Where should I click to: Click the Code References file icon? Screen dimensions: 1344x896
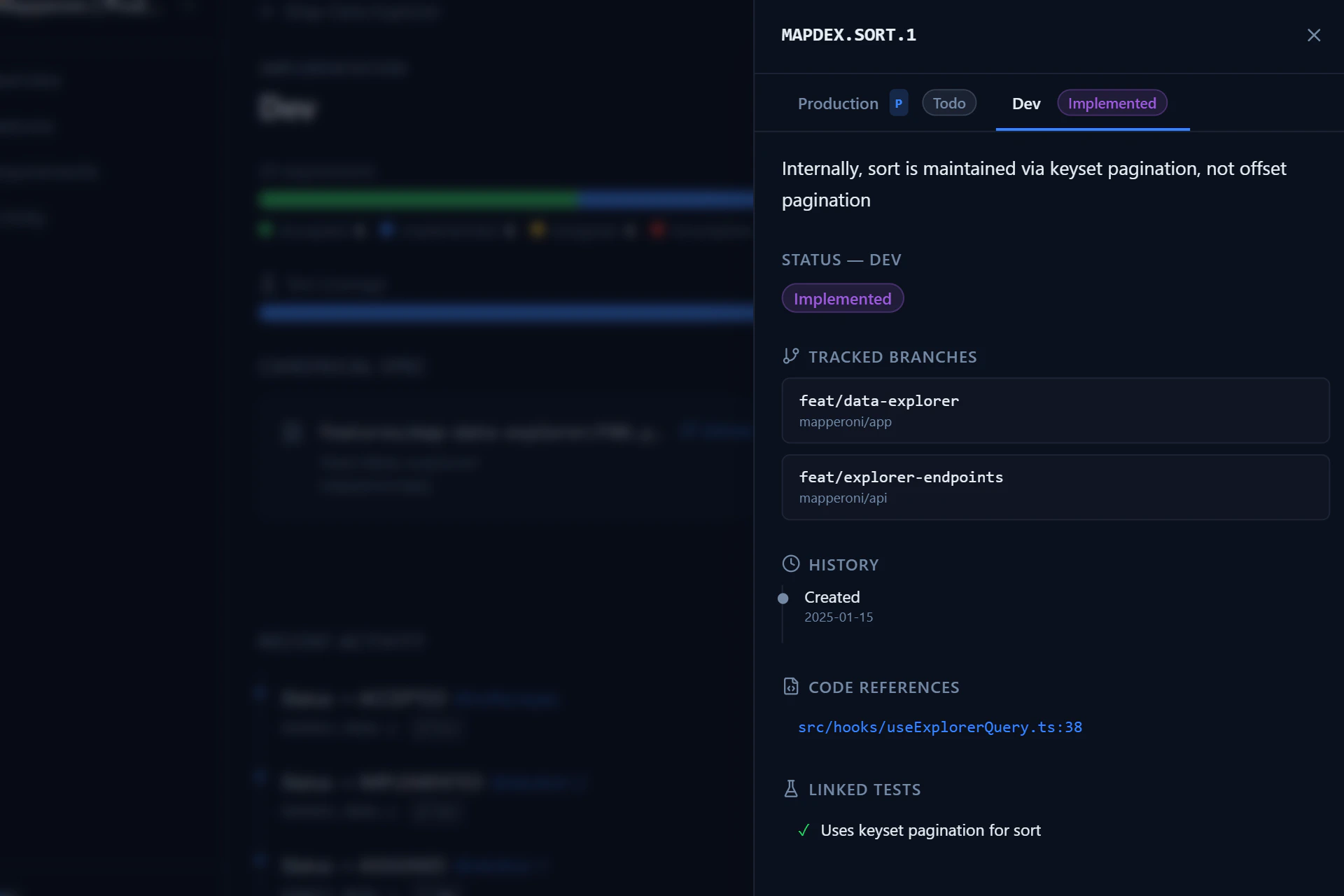coord(790,687)
